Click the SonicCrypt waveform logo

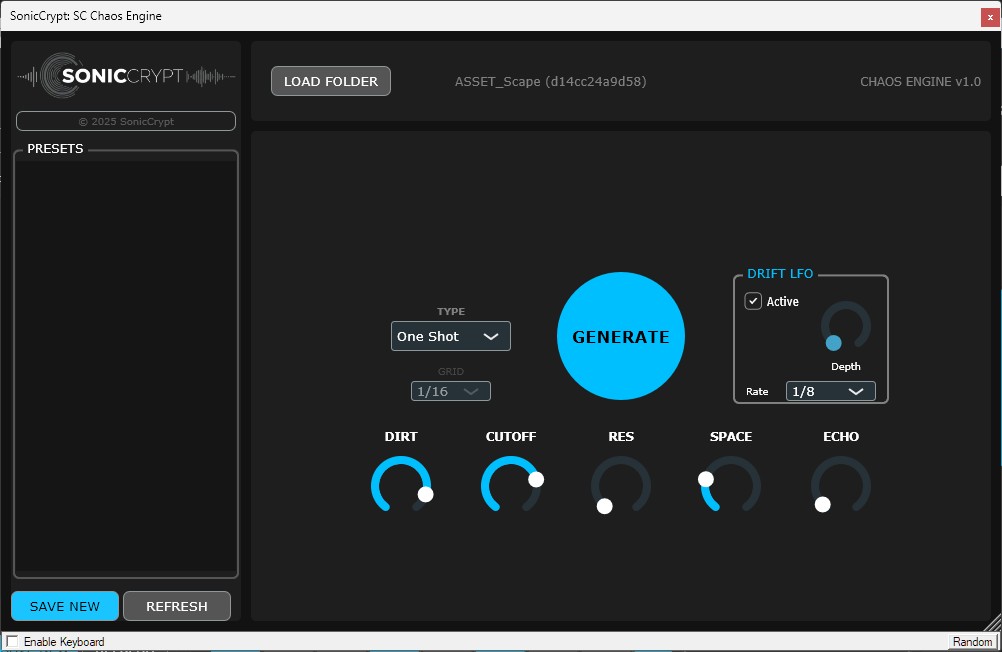pos(125,77)
